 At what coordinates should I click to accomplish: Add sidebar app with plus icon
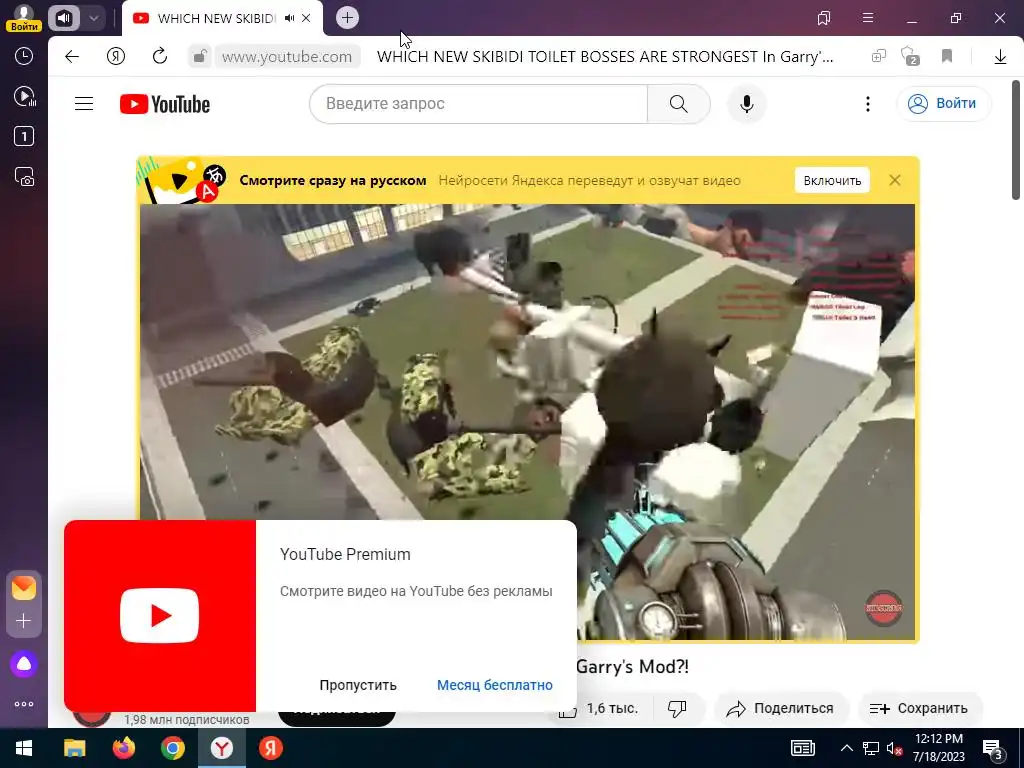(x=24, y=620)
